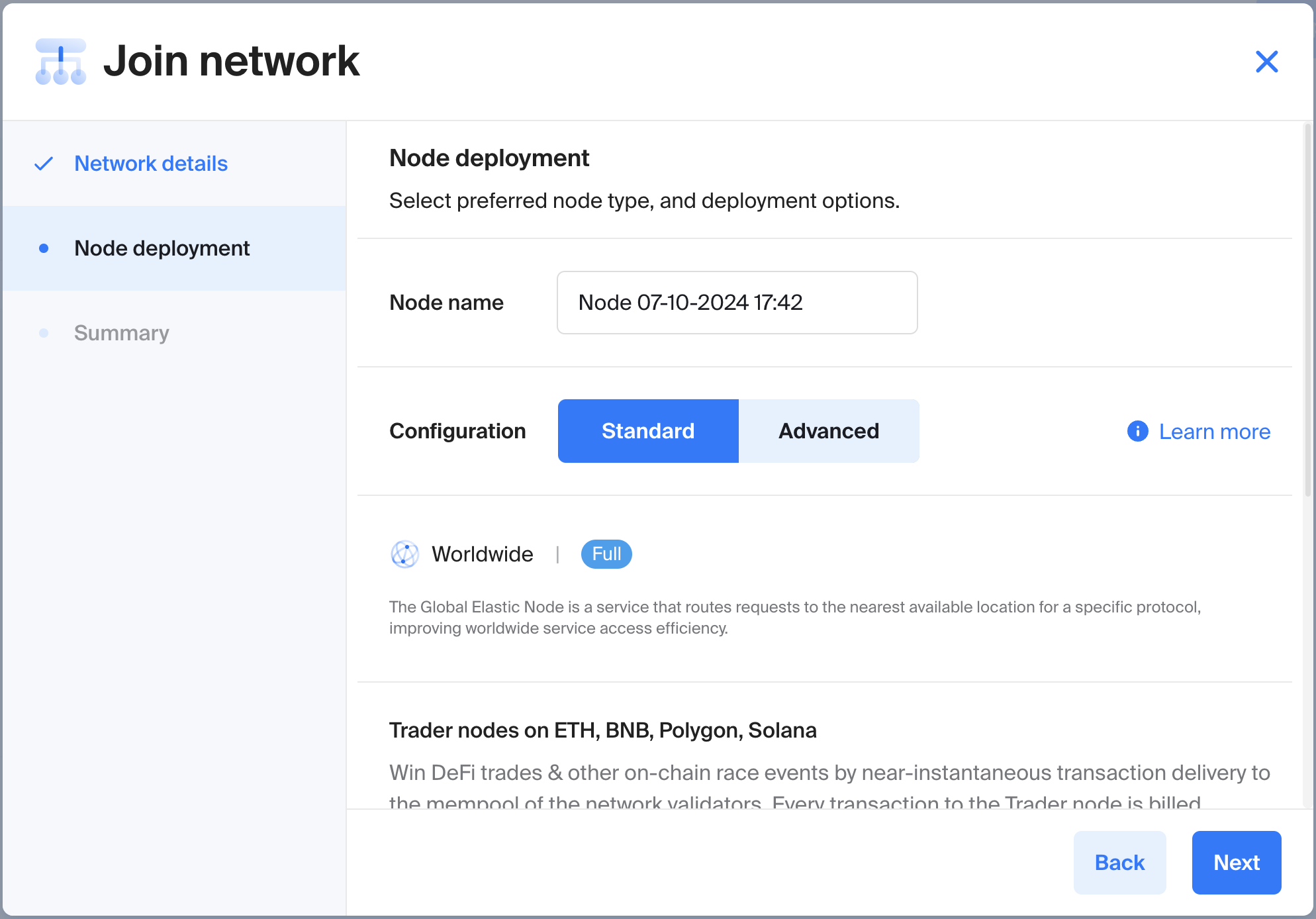Switch to Advanced configuration
Viewport: 1316px width, 919px height.
tap(828, 431)
